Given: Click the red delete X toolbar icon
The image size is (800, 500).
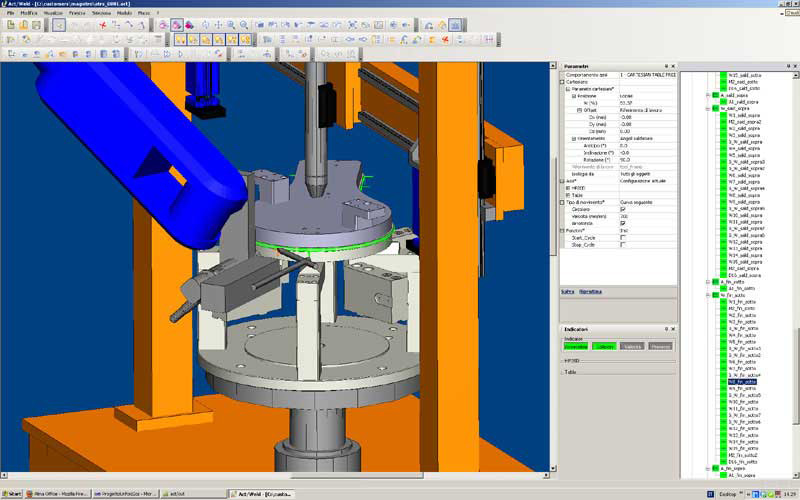Looking at the screenshot, I should 102,24.
